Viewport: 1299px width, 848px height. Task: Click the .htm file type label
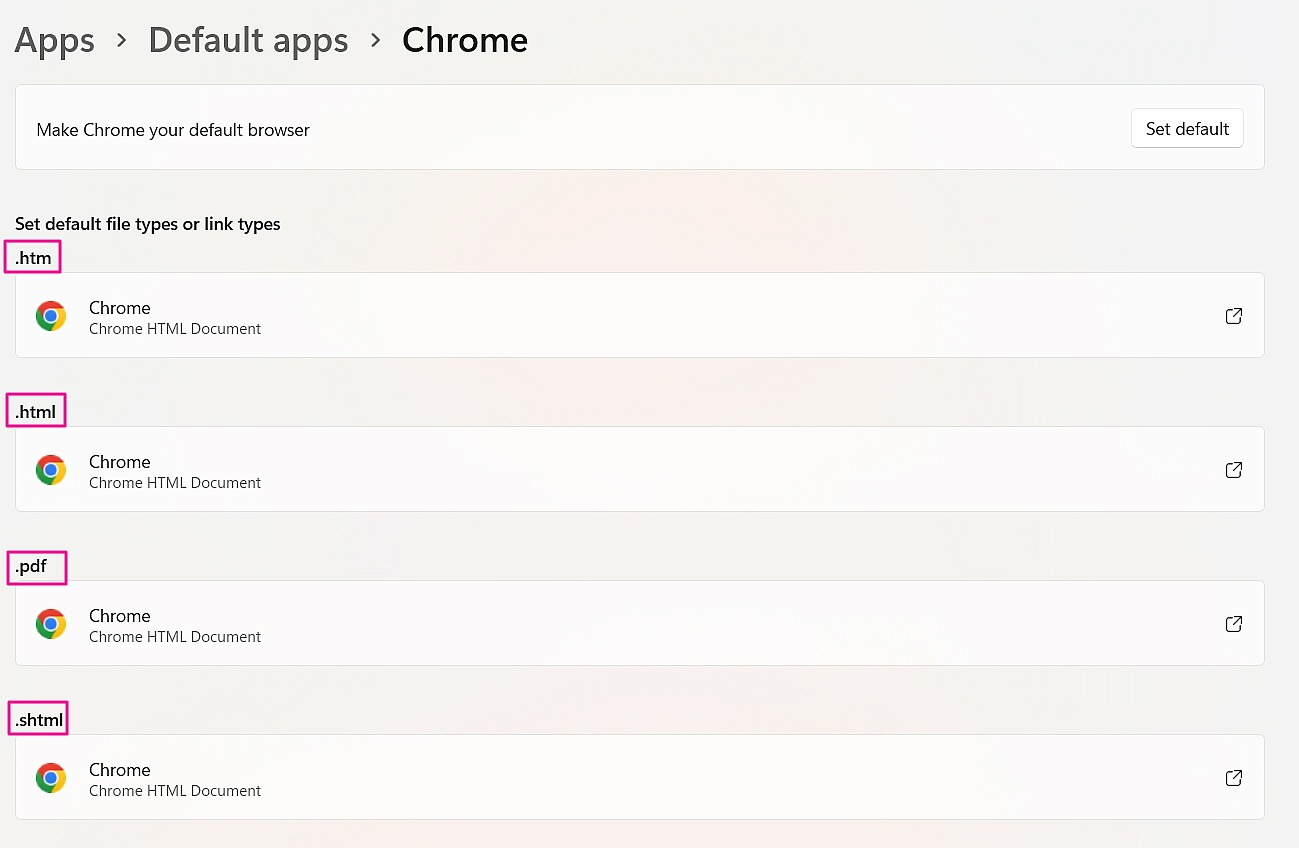[33, 258]
